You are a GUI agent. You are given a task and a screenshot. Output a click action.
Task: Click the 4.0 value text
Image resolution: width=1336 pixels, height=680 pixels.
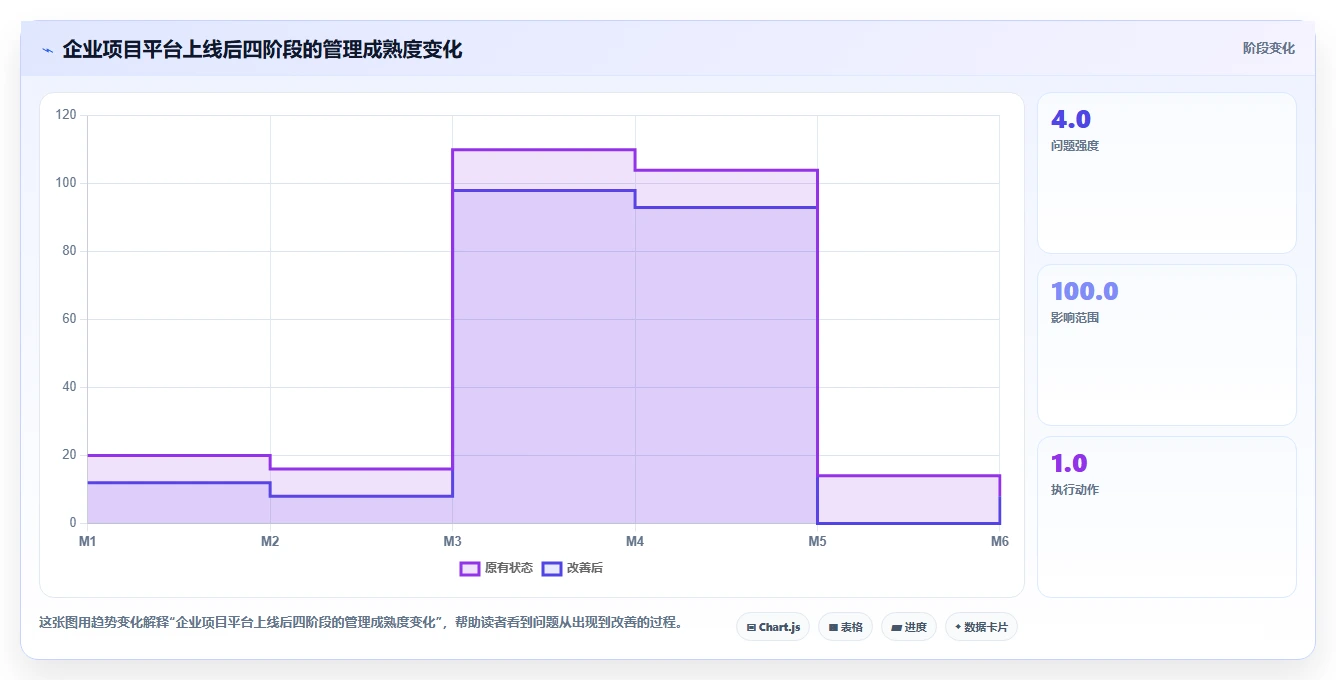pyautogui.click(x=1071, y=119)
